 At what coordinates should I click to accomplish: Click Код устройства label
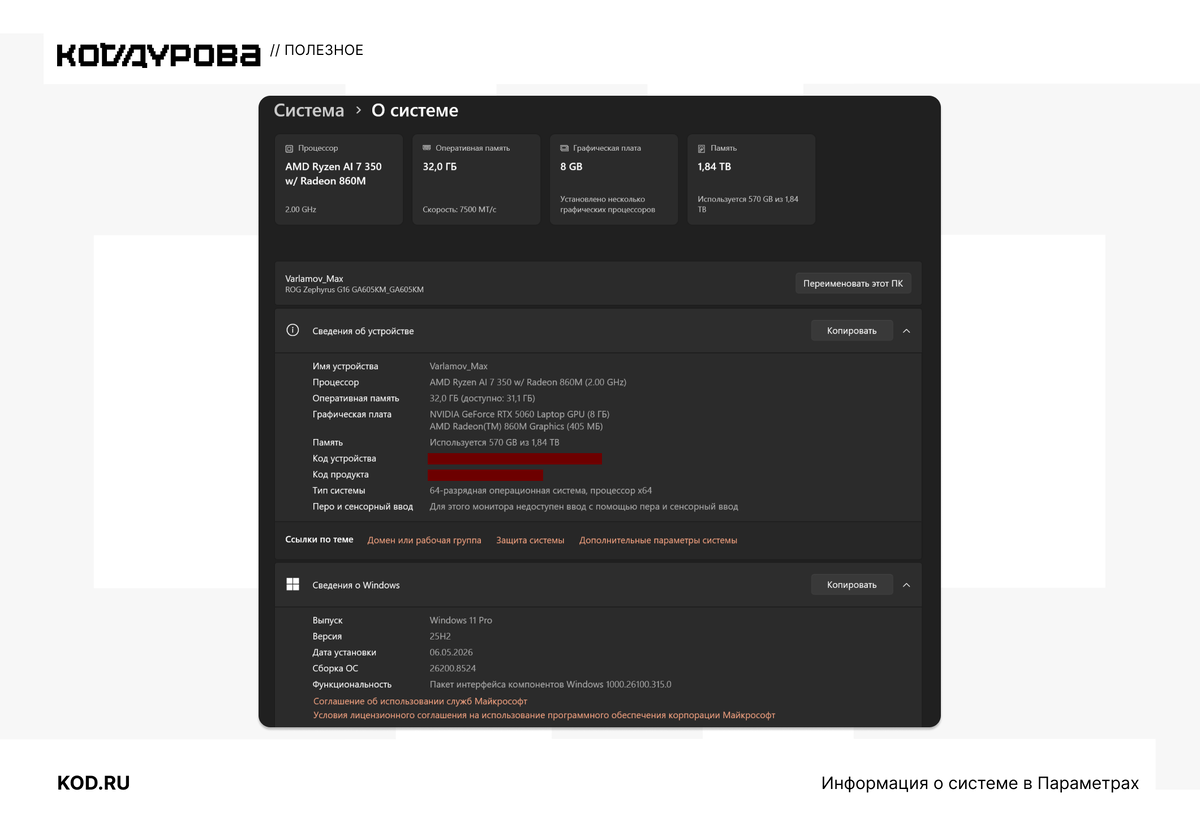(x=344, y=458)
